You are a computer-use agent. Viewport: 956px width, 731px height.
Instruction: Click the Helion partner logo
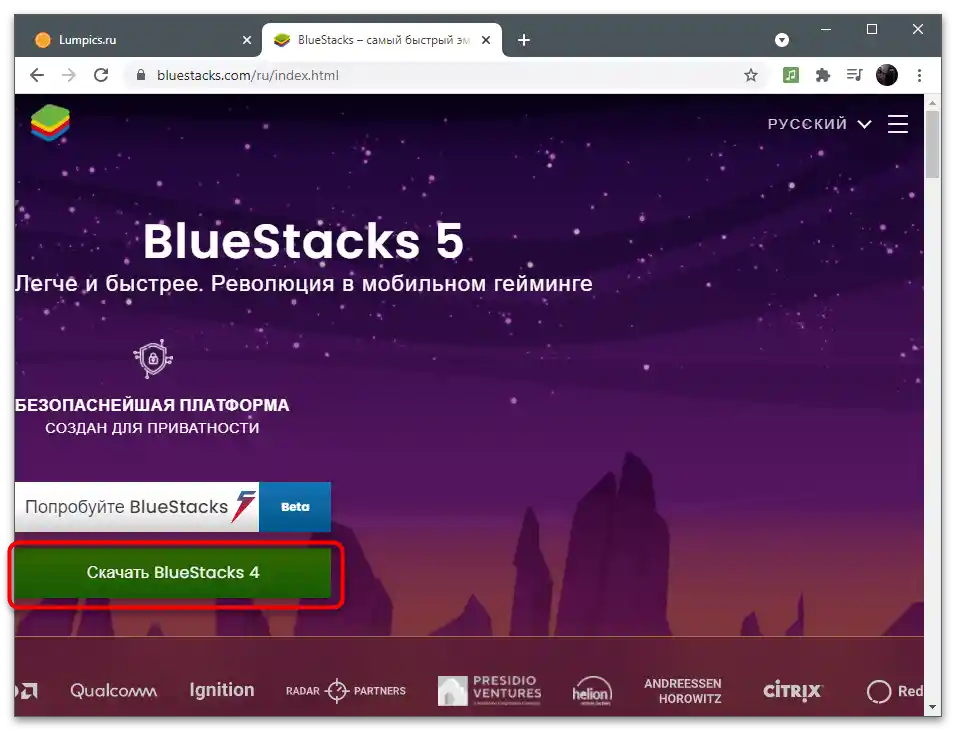592,691
